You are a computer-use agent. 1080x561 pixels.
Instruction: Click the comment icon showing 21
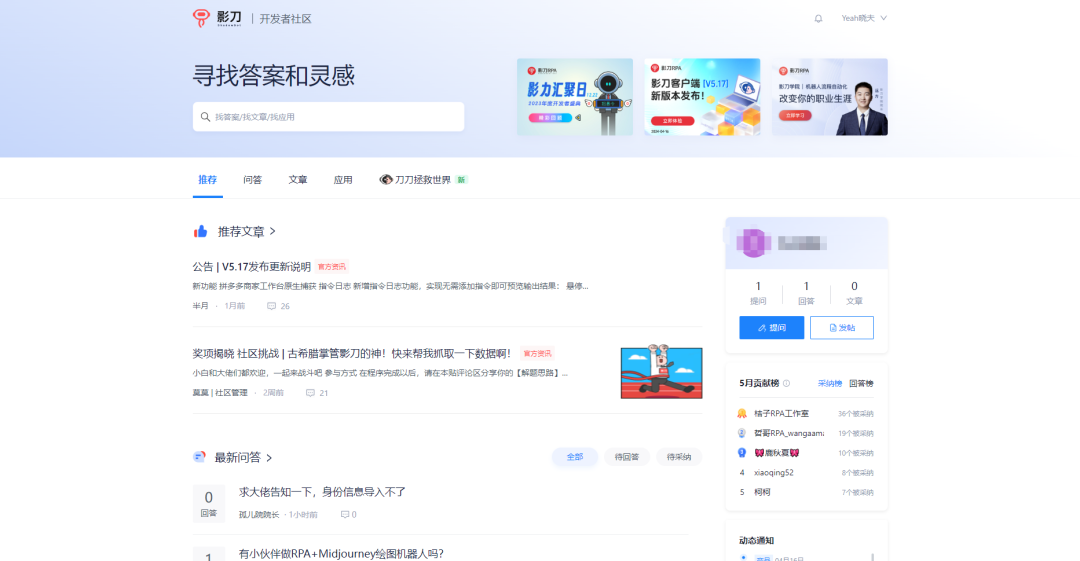click(310, 393)
